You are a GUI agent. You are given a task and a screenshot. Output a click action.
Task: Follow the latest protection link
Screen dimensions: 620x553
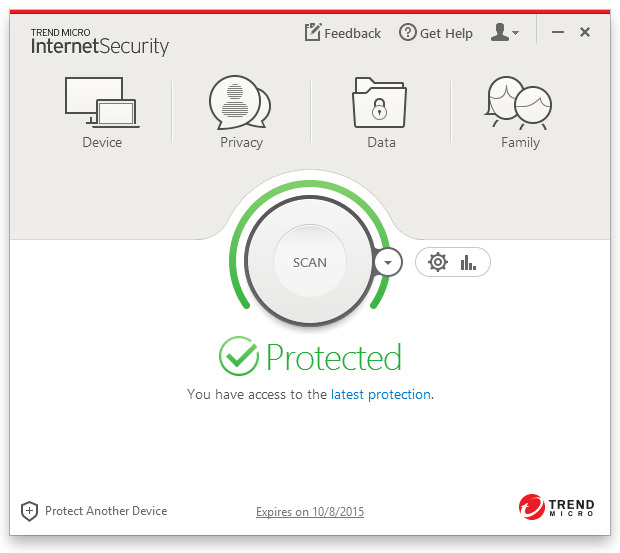point(381,395)
